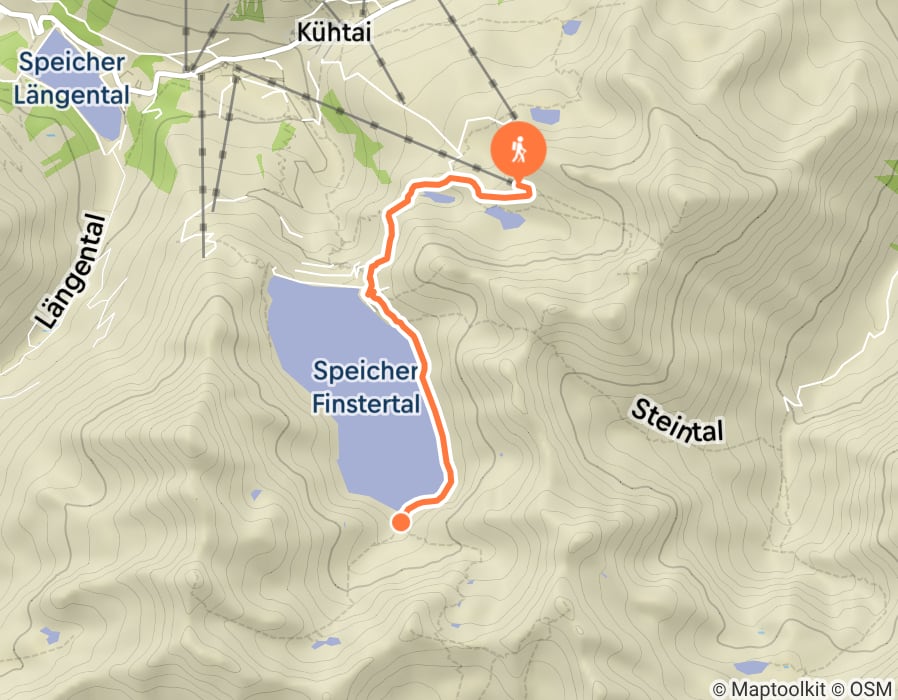Click the small pond at top right
The image size is (898, 700).
[571, 27]
